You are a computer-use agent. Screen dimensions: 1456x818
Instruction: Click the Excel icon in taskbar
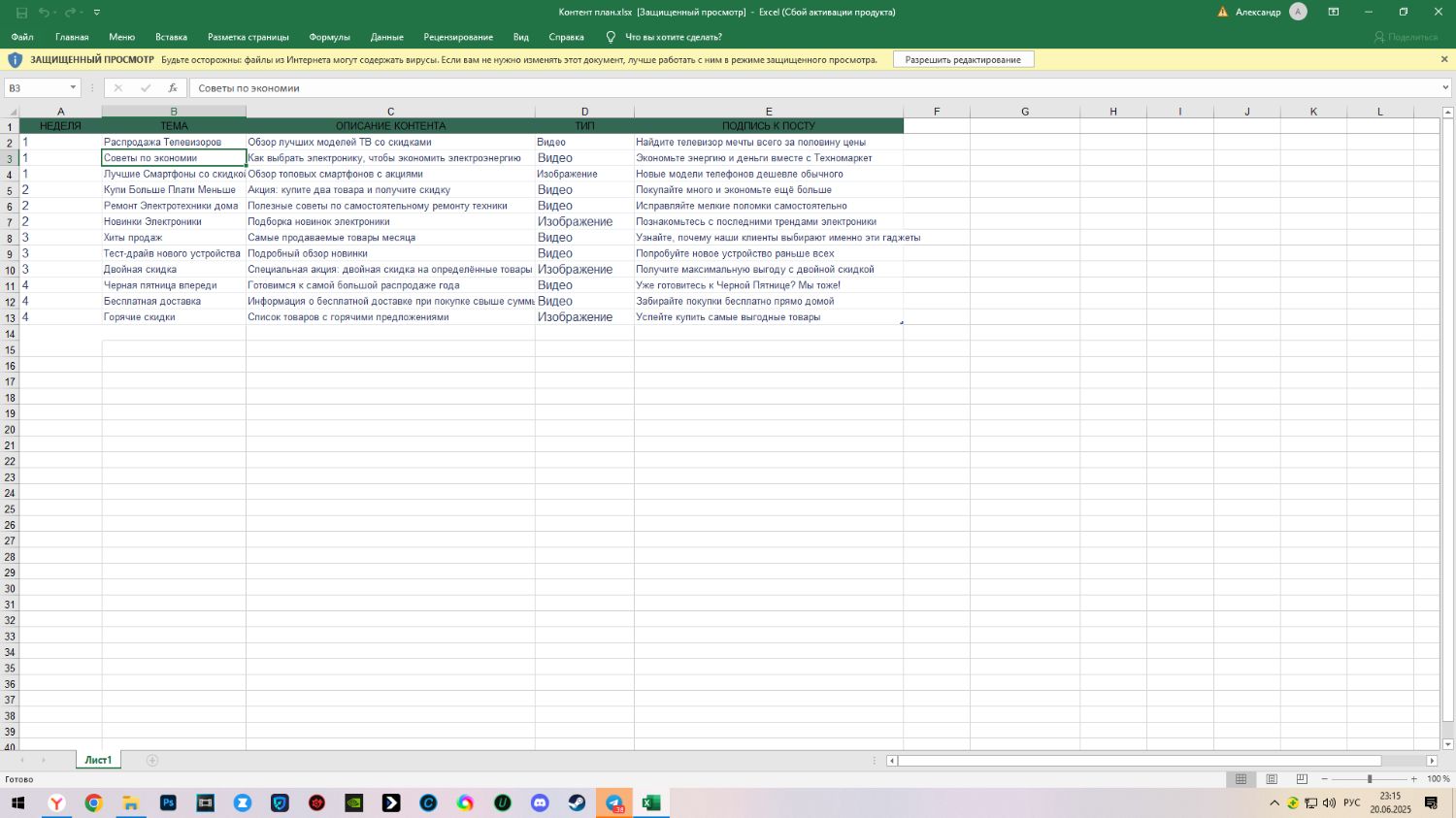(x=651, y=802)
